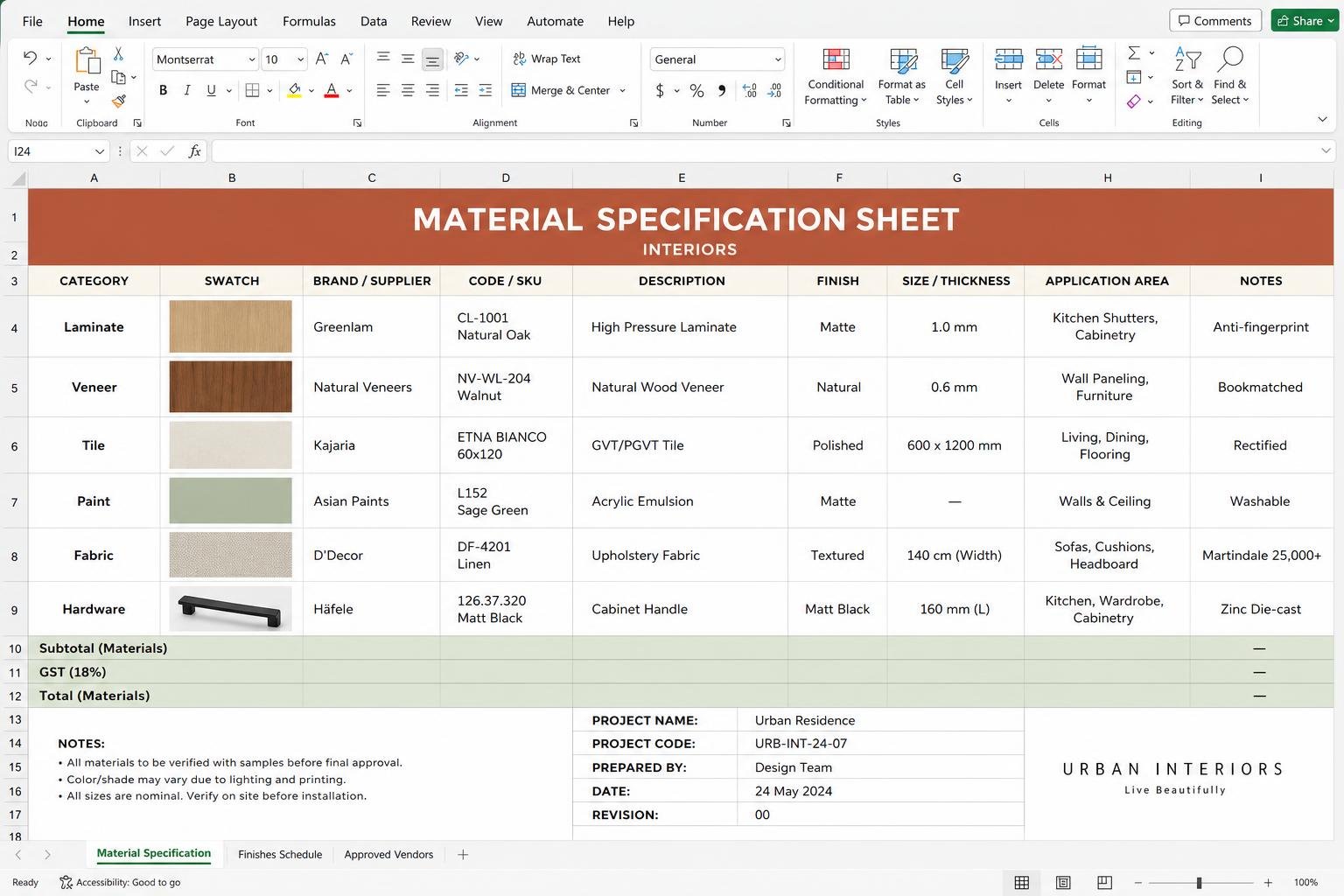Expand the Conditional Formatting menu
This screenshot has width=1344, height=896.
click(x=836, y=76)
